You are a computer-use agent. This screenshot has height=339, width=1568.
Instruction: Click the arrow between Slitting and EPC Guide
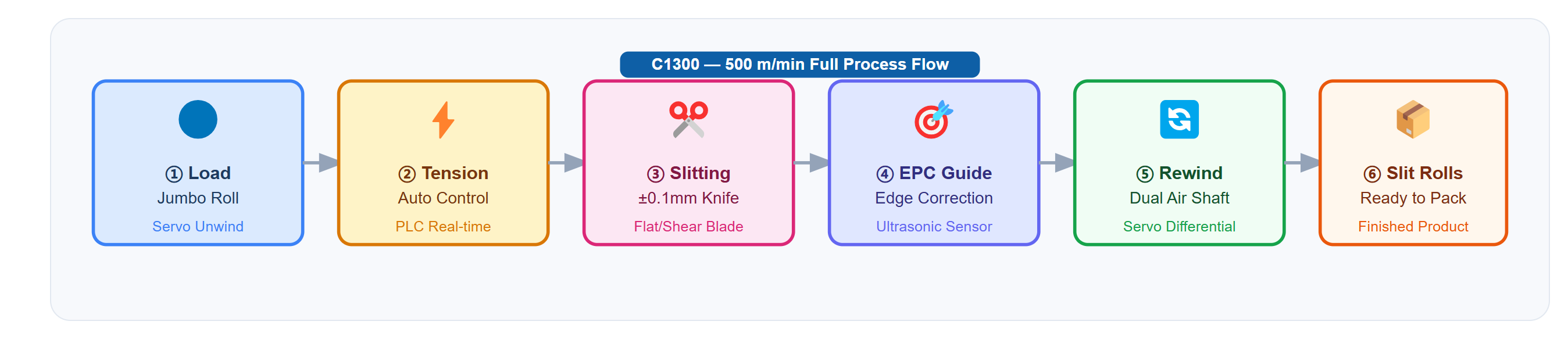812,162
